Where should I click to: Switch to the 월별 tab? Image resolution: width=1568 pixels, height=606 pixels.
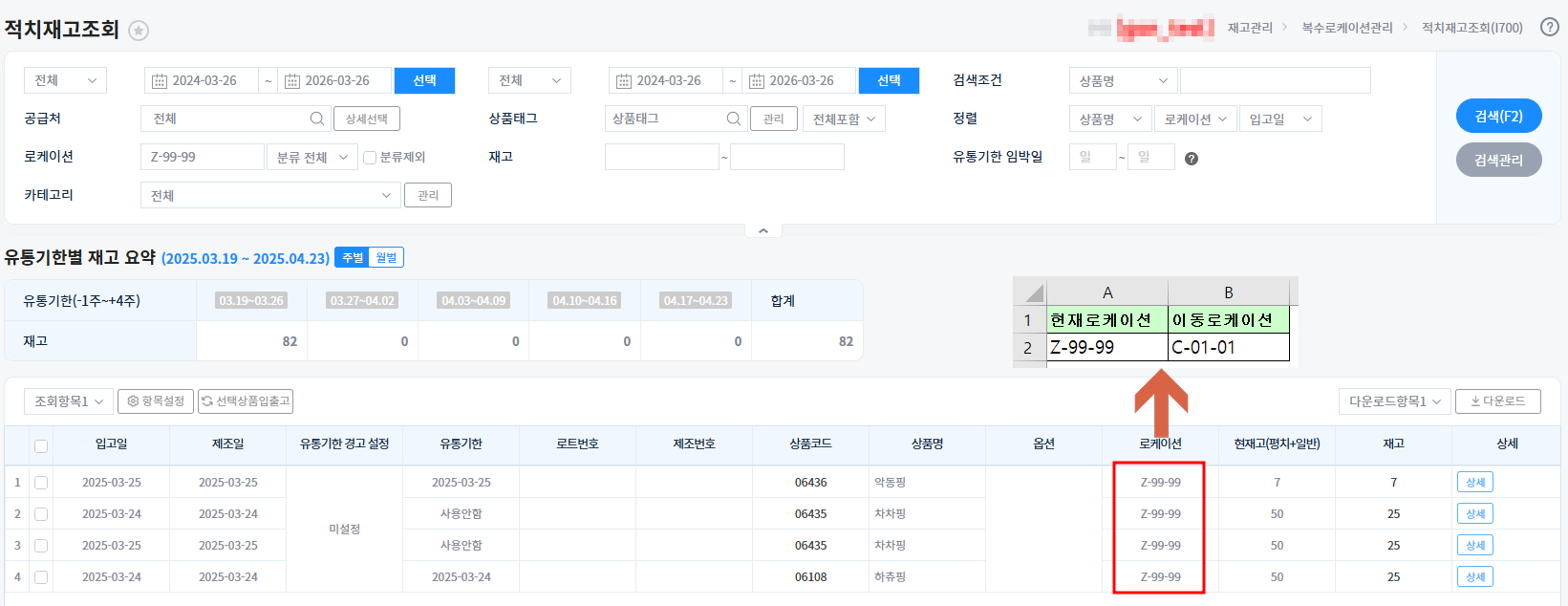click(386, 258)
